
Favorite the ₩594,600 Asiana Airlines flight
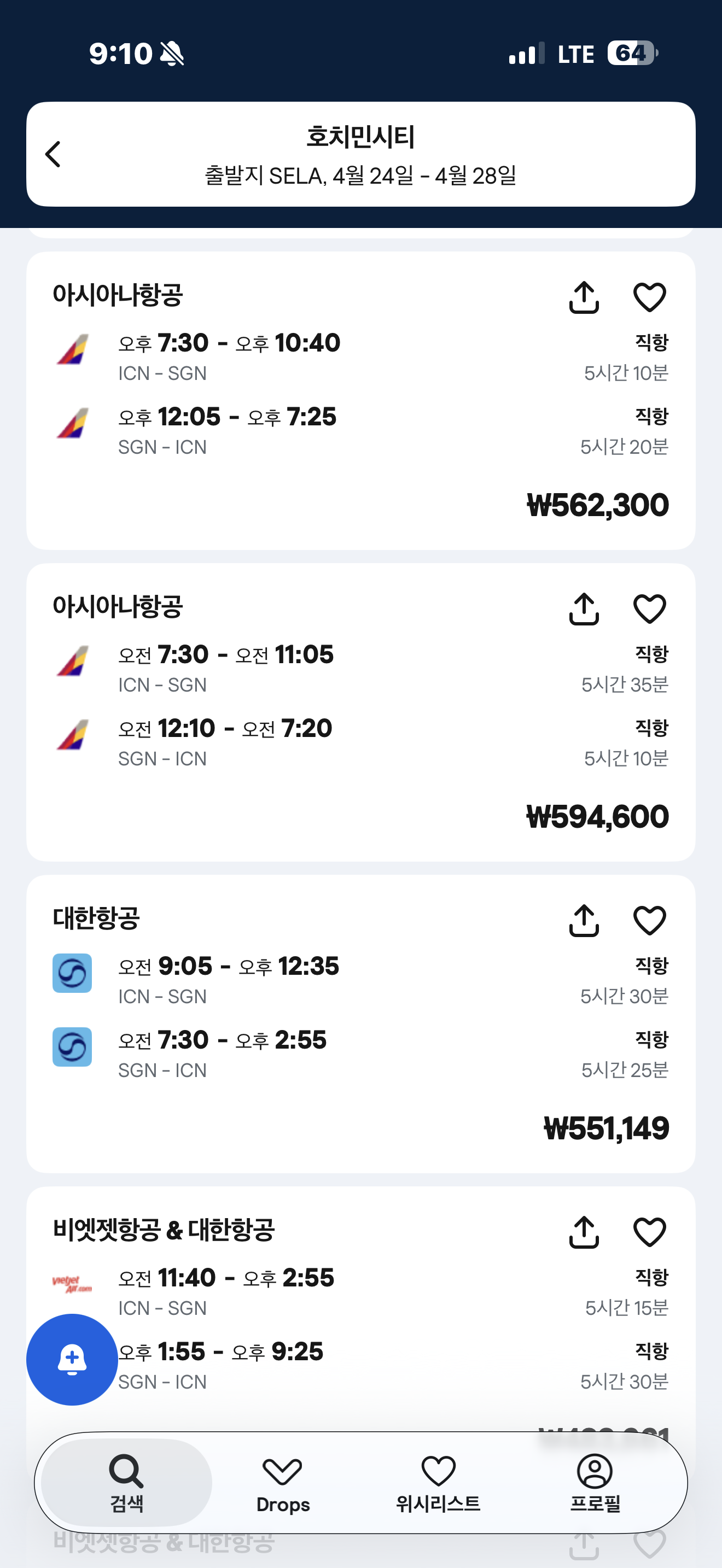pyautogui.click(x=650, y=609)
